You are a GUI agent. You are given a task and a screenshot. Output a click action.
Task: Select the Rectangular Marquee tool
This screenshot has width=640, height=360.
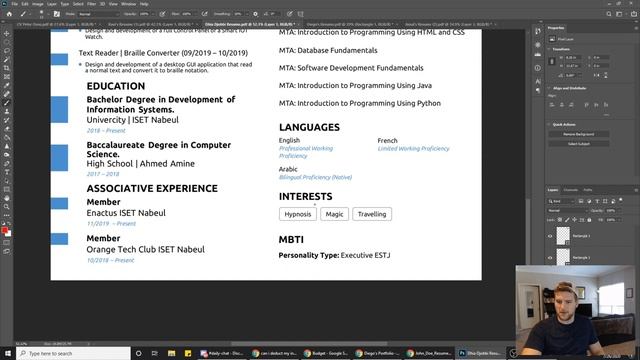pos(7,42)
